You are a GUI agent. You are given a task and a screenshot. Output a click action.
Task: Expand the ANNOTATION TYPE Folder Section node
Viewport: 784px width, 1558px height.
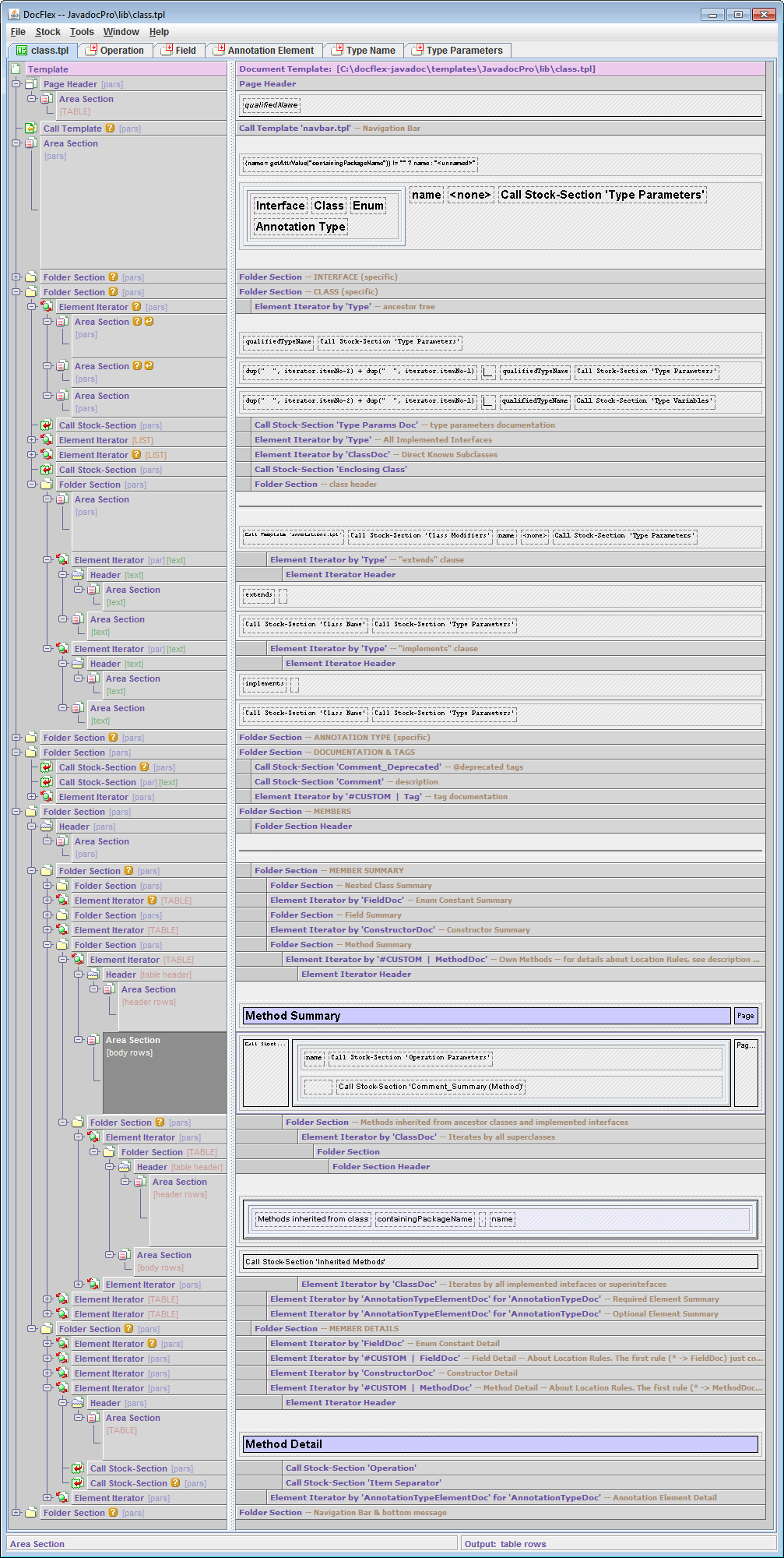[16, 738]
